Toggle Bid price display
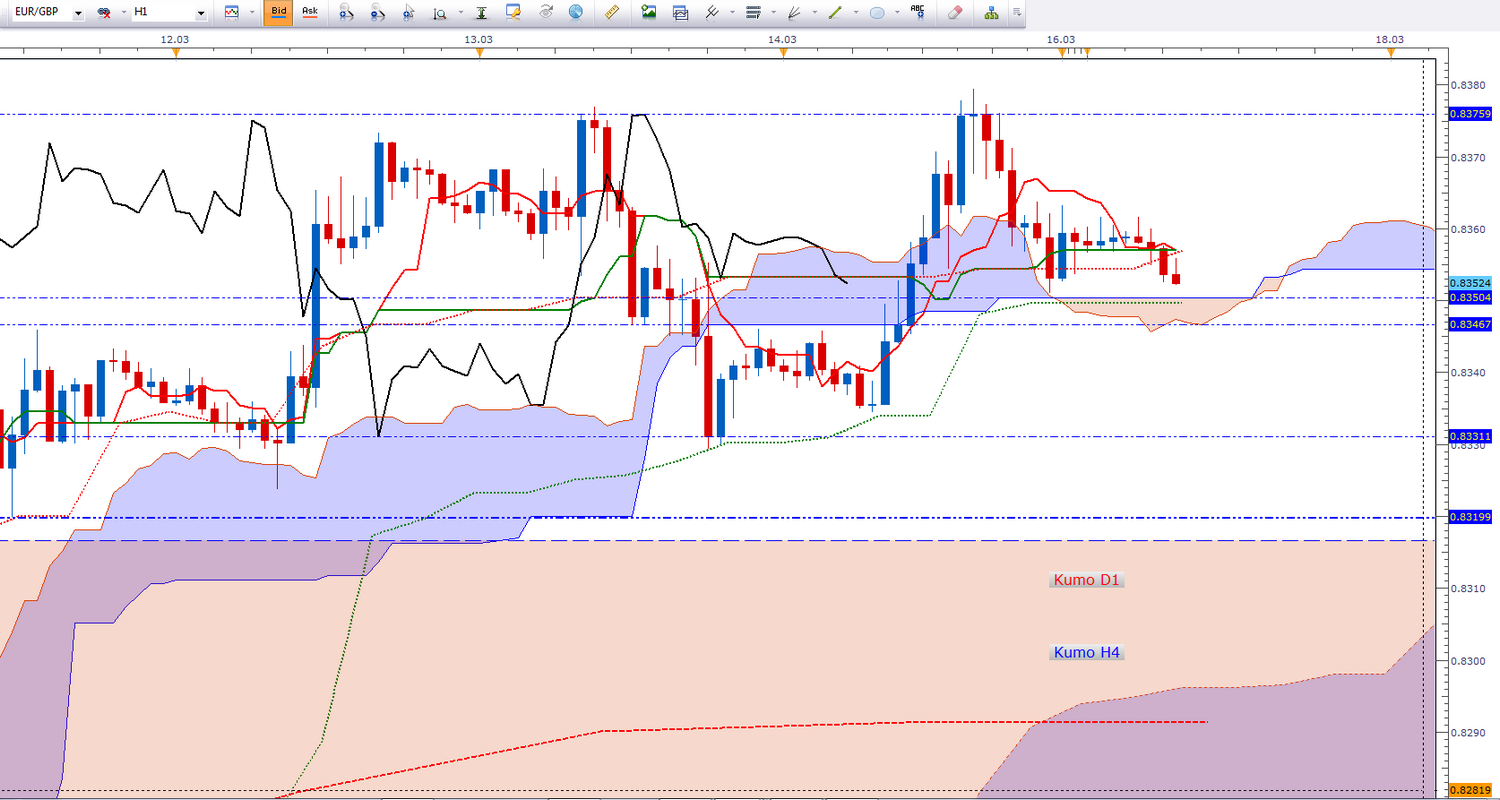Screen dimensions: 1500x800 pyautogui.click(x=278, y=13)
